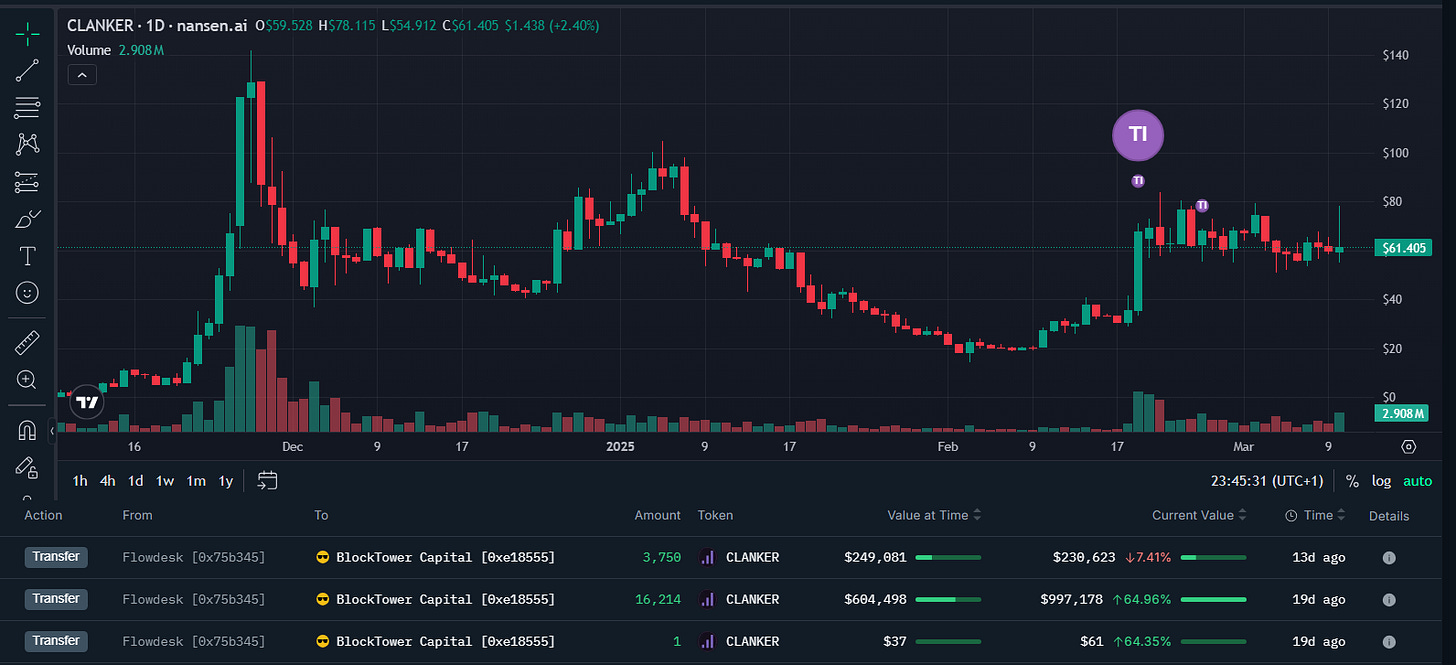Click the 13d ago time cell
This screenshot has height=665, width=1456.
click(1319, 557)
